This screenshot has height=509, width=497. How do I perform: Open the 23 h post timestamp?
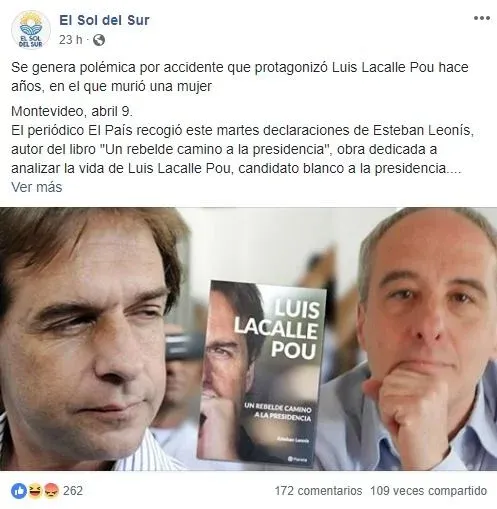70,40
